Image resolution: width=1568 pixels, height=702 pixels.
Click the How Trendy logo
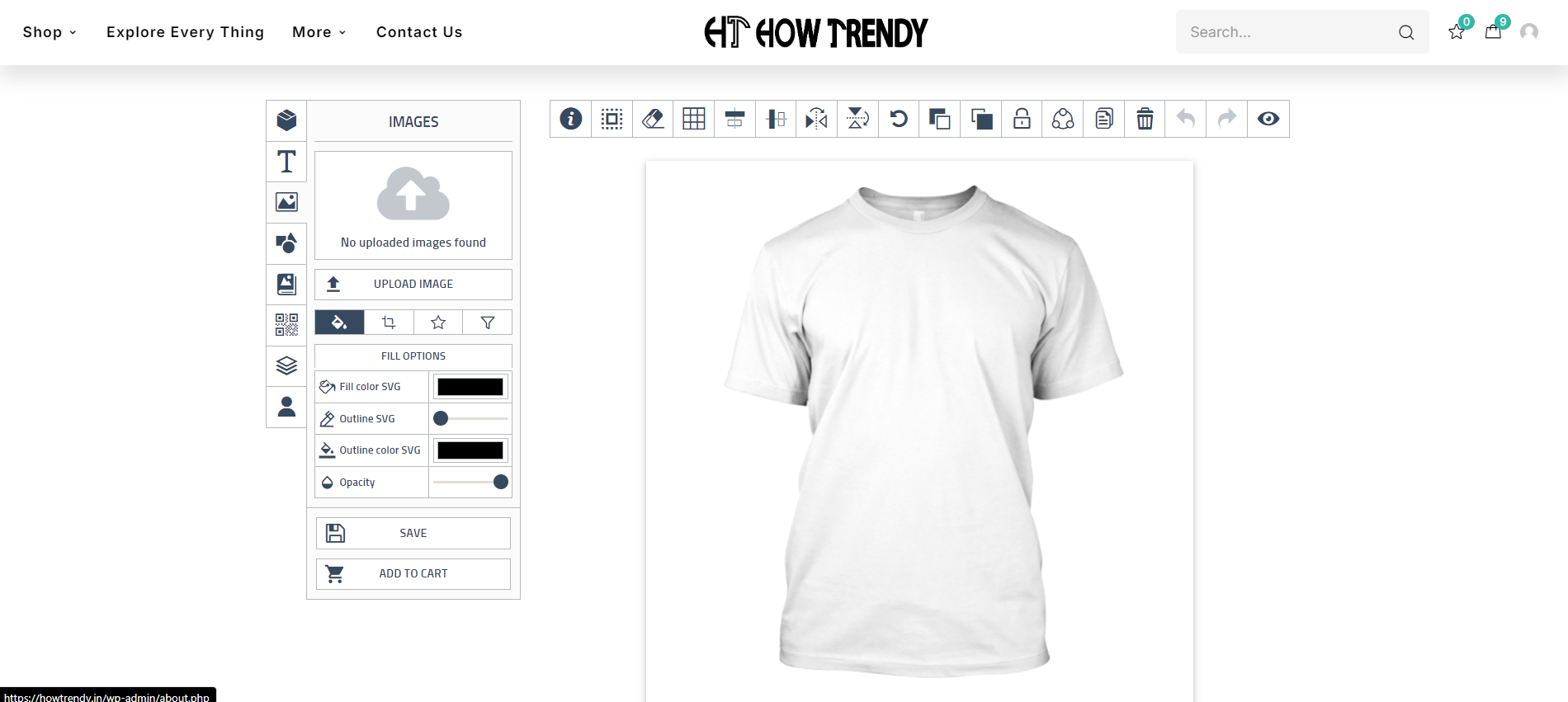[816, 33]
